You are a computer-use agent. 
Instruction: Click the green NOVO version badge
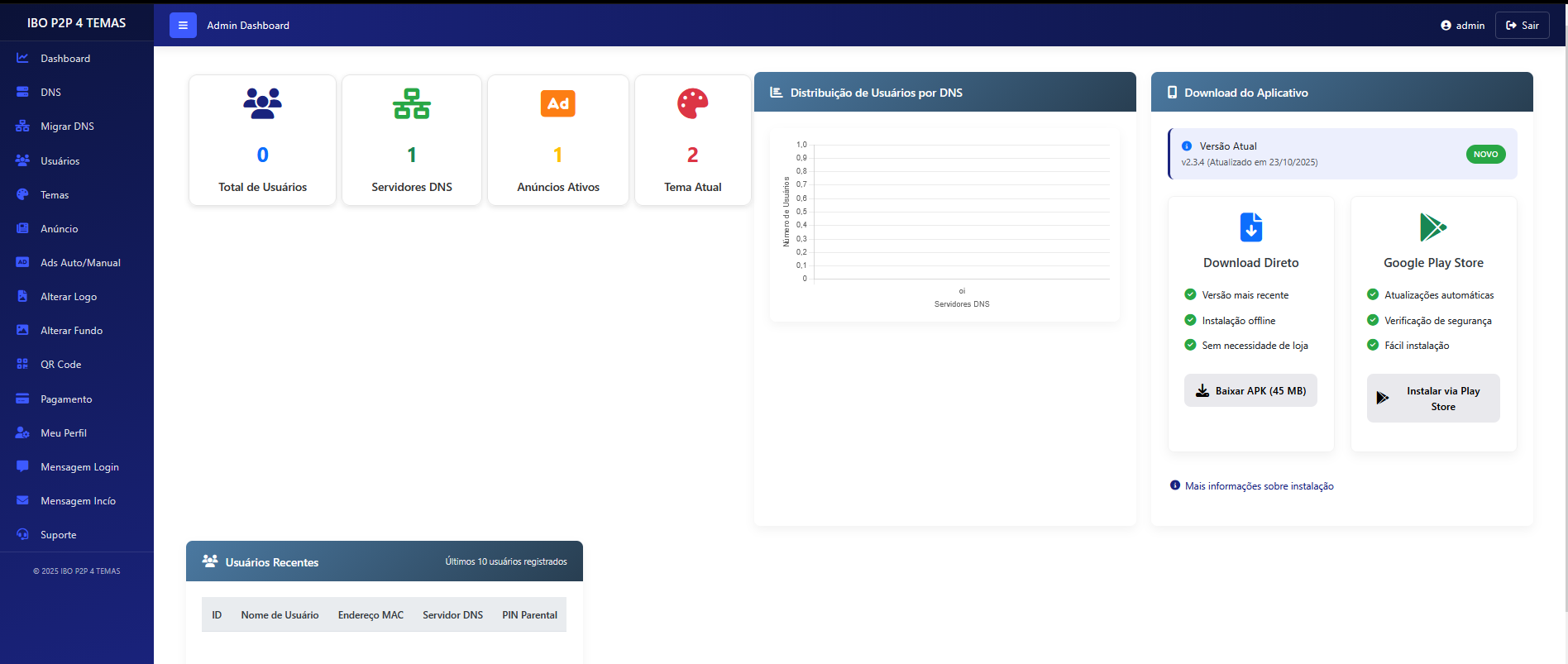(1485, 154)
